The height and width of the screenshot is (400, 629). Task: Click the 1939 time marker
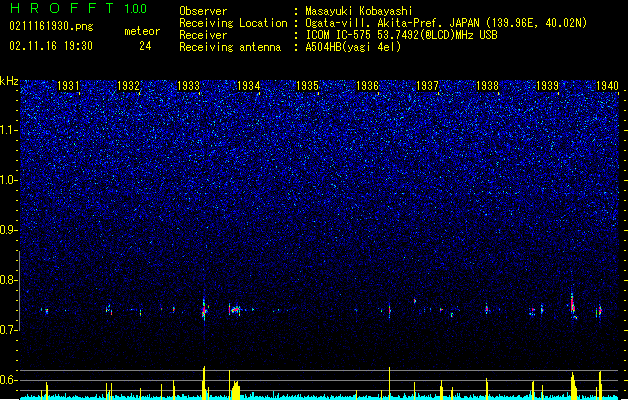click(x=548, y=85)
